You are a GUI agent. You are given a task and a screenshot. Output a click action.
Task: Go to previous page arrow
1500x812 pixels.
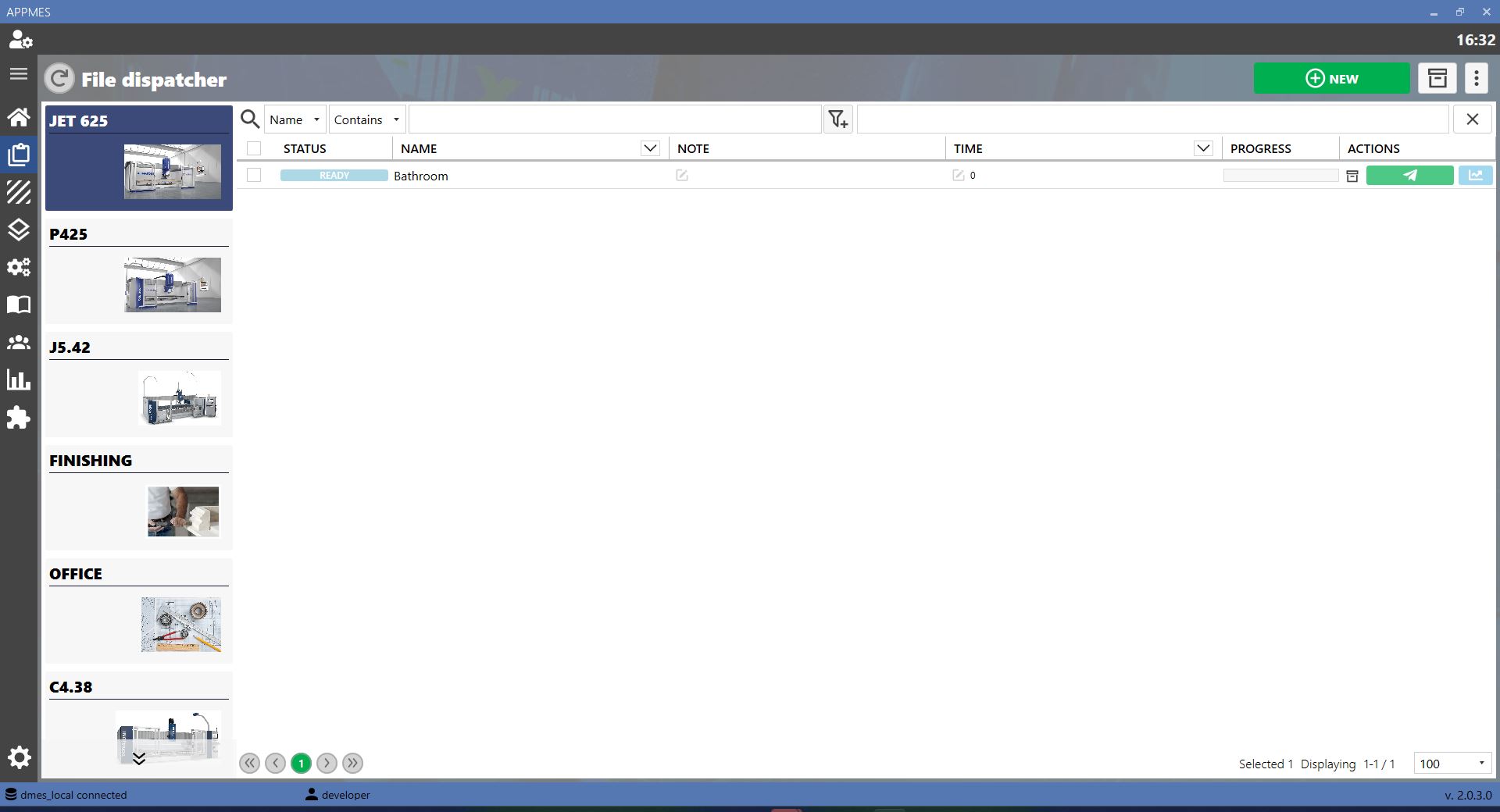275,764
